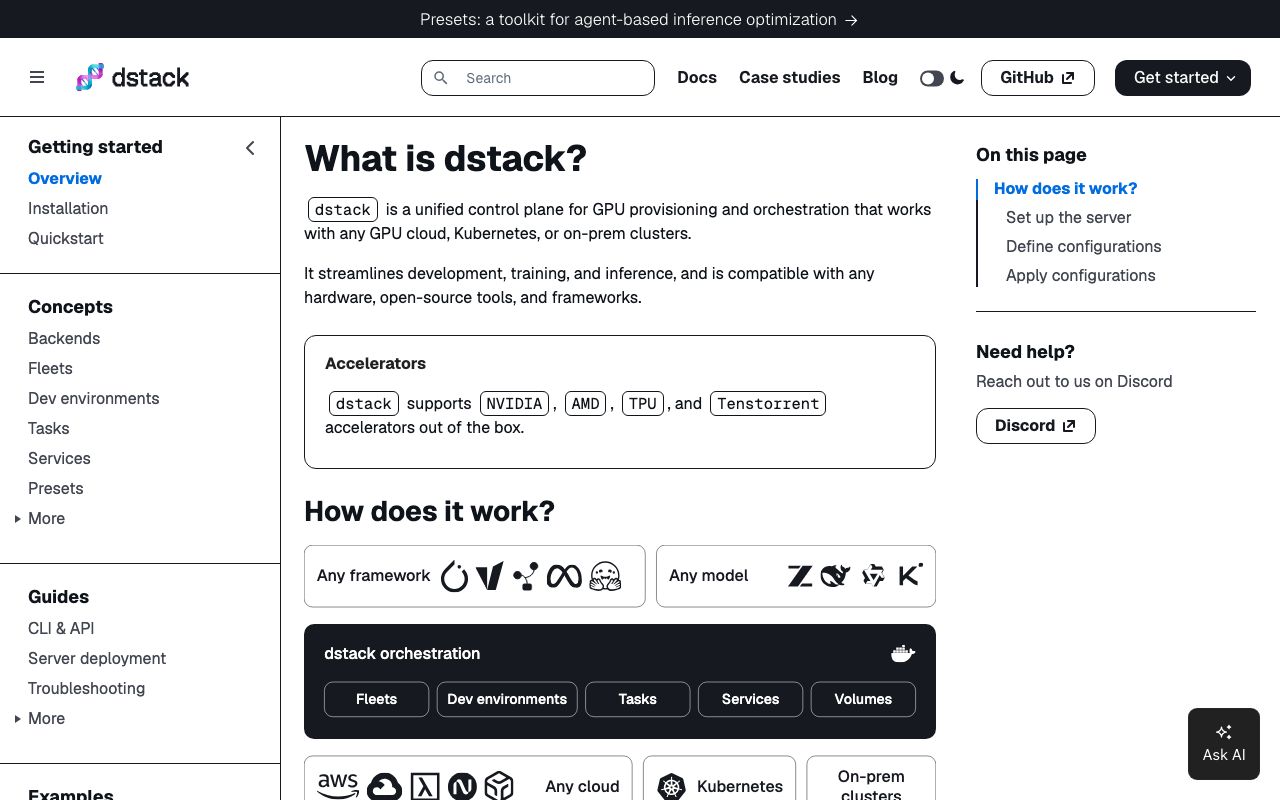Click the K icon in Any model
The height and width of the screenshot is (800, 1280).
point(910,575)
